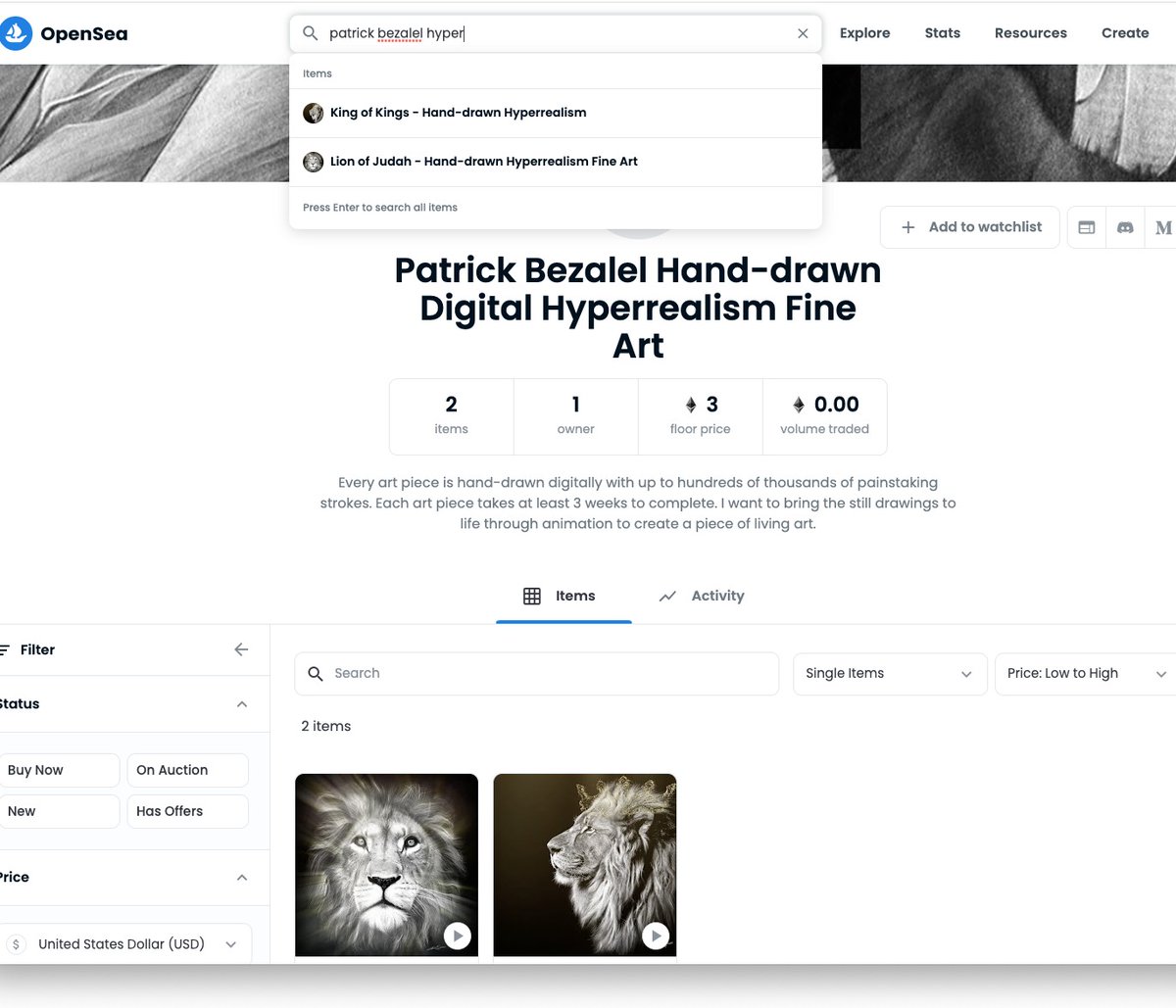This screenshot has width=1176, height=1008.
Task: Open the Price: Low to High sort dropdown
Action: (x=1086, y=674)
